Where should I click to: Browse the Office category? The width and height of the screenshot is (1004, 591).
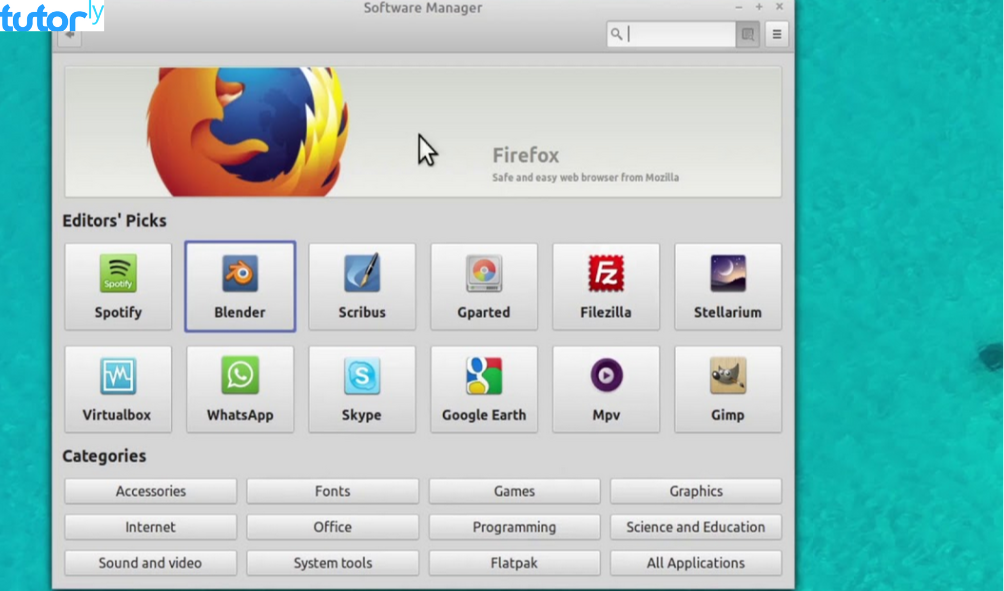click(332, 527)
